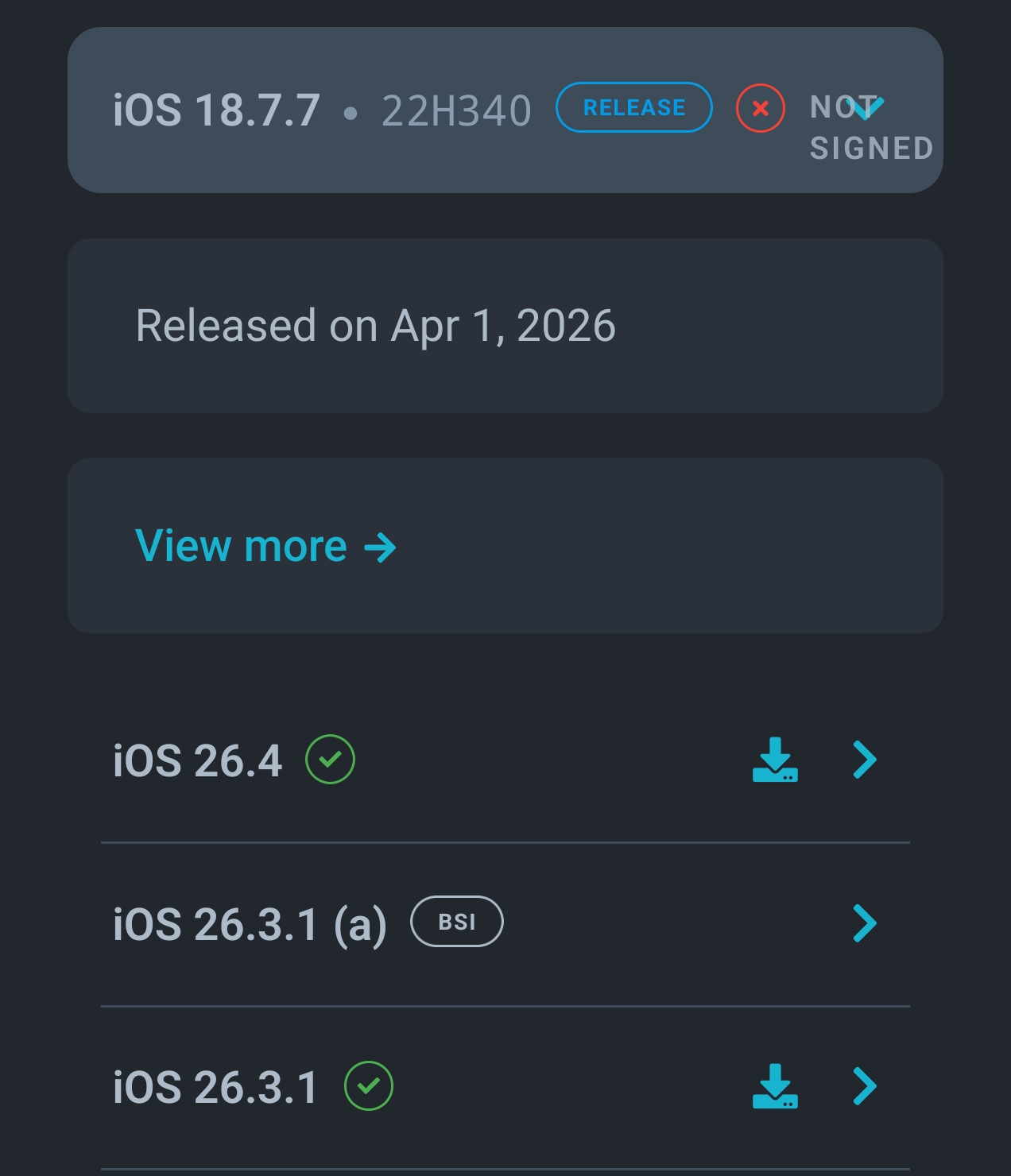Select the iOS 18.7.7 title text
Viewport: 1011px width, 1176px height.
(x=217, y=110)
